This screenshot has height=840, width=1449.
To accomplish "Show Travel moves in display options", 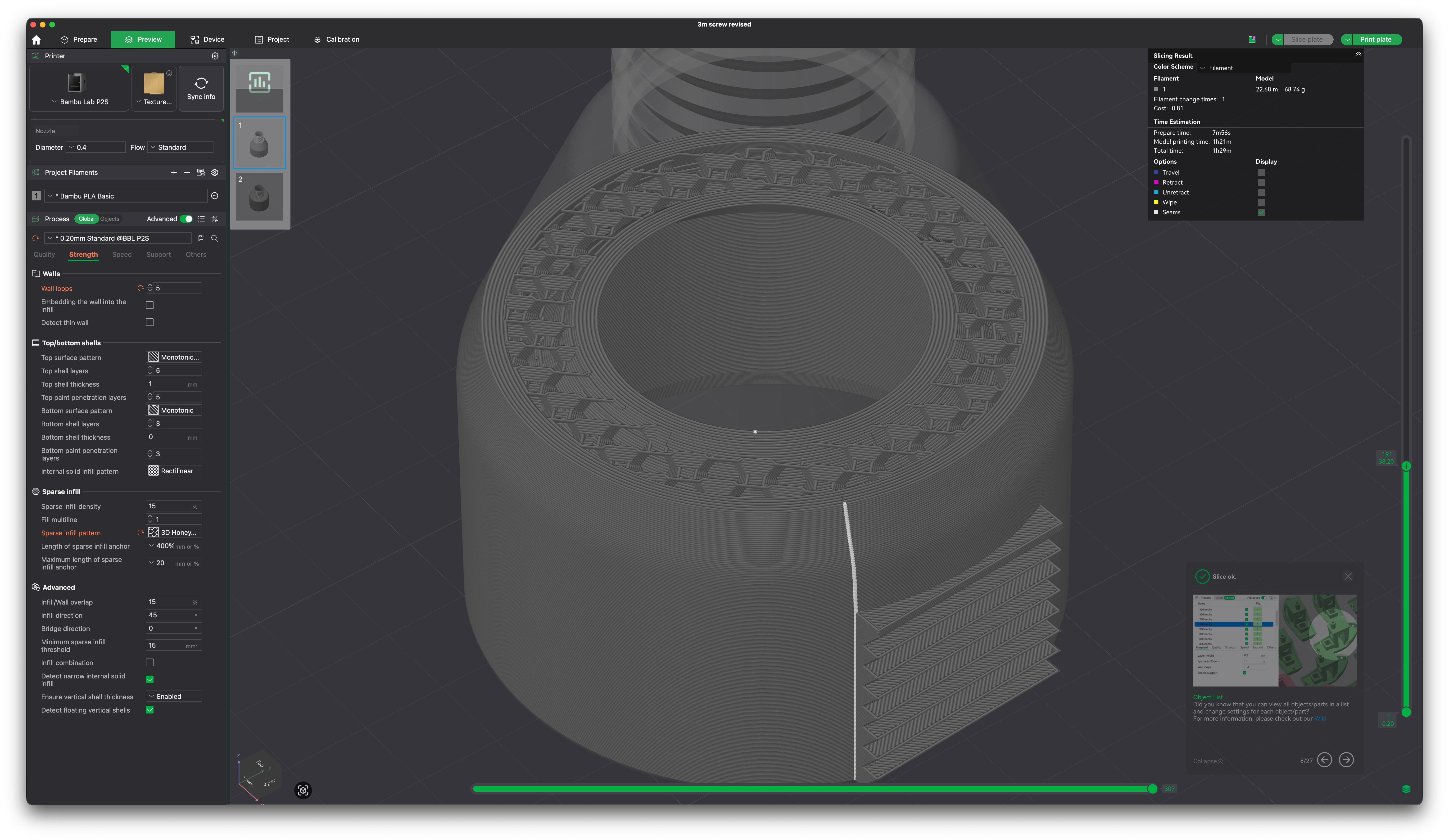I will point(1261,172).
